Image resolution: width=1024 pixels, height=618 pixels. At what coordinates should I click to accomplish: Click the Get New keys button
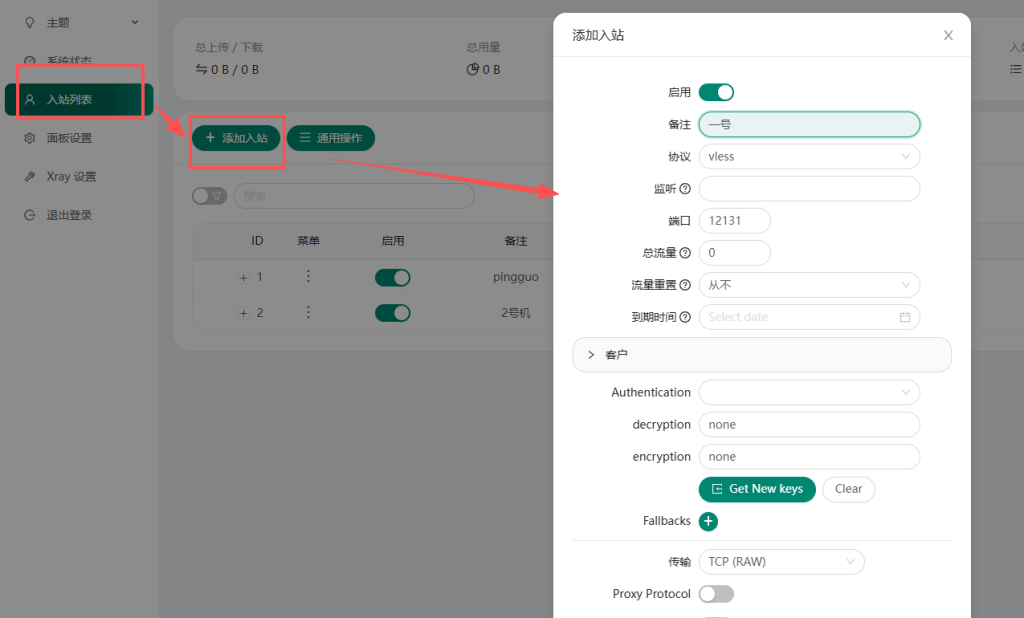[x=756, y=489]
